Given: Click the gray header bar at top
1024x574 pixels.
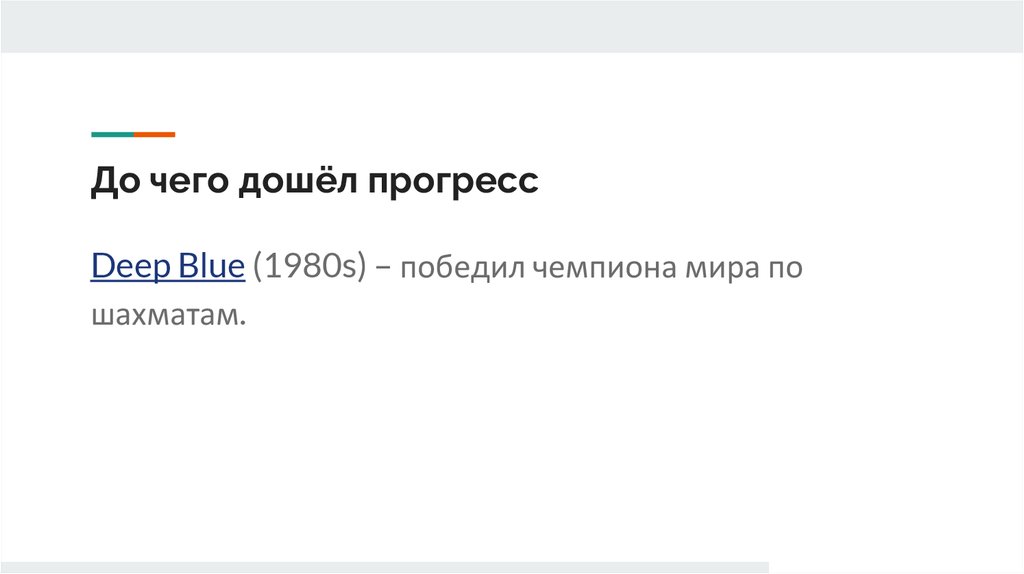Looking at the screenshot, I should [512, 26].
